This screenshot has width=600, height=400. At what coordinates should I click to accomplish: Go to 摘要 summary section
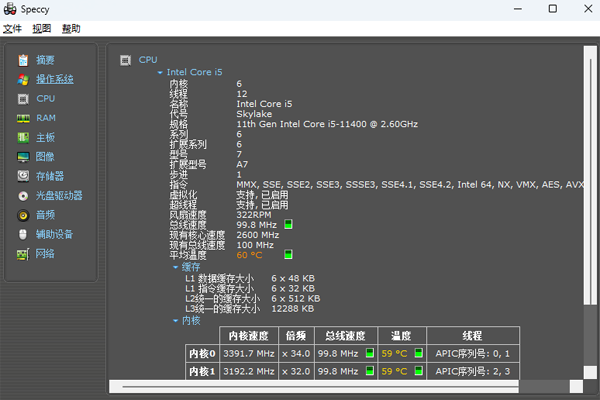point(45,60)
